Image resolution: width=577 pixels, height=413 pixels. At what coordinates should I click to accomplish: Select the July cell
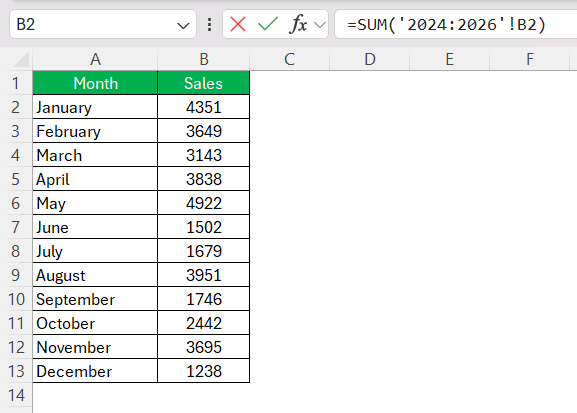tap(95, 251)
